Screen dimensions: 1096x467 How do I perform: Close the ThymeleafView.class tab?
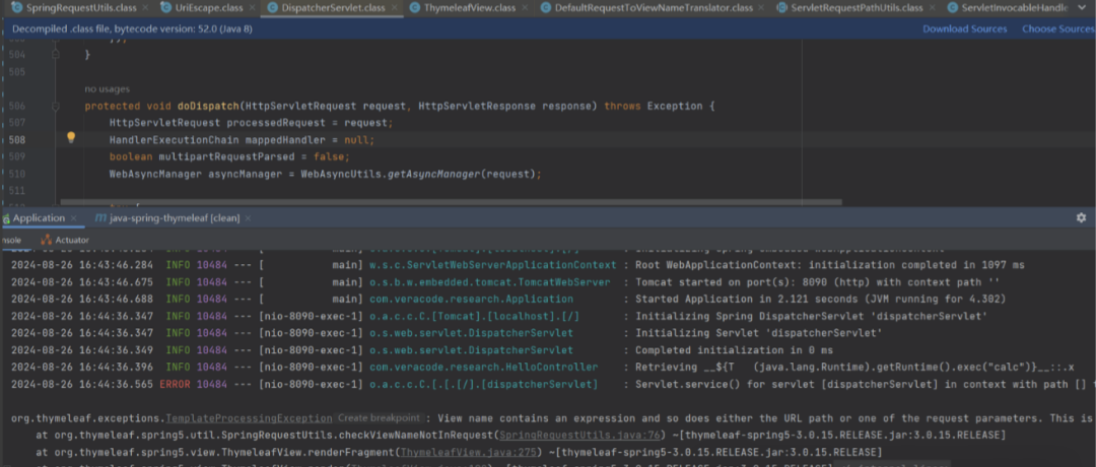coord(526,8)
